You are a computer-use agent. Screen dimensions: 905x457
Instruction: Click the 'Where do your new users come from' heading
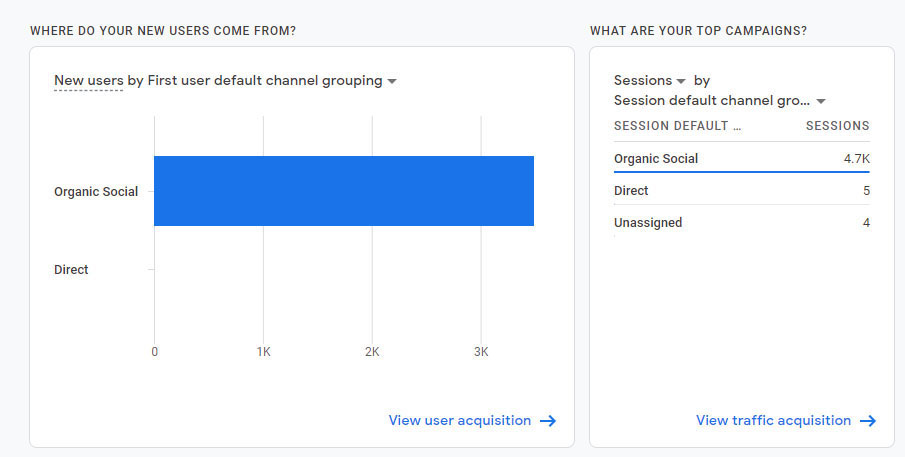coord(163,31)
